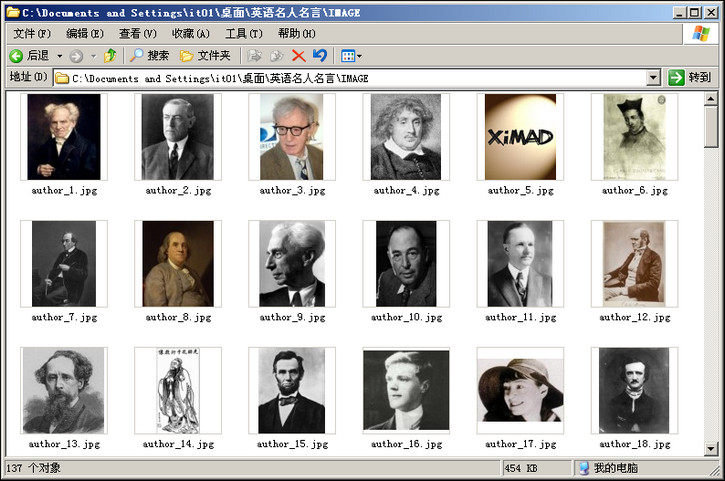Screen dimensions: 725x481
Task: Open the 工具(T) menu
Action: [244, 33]
